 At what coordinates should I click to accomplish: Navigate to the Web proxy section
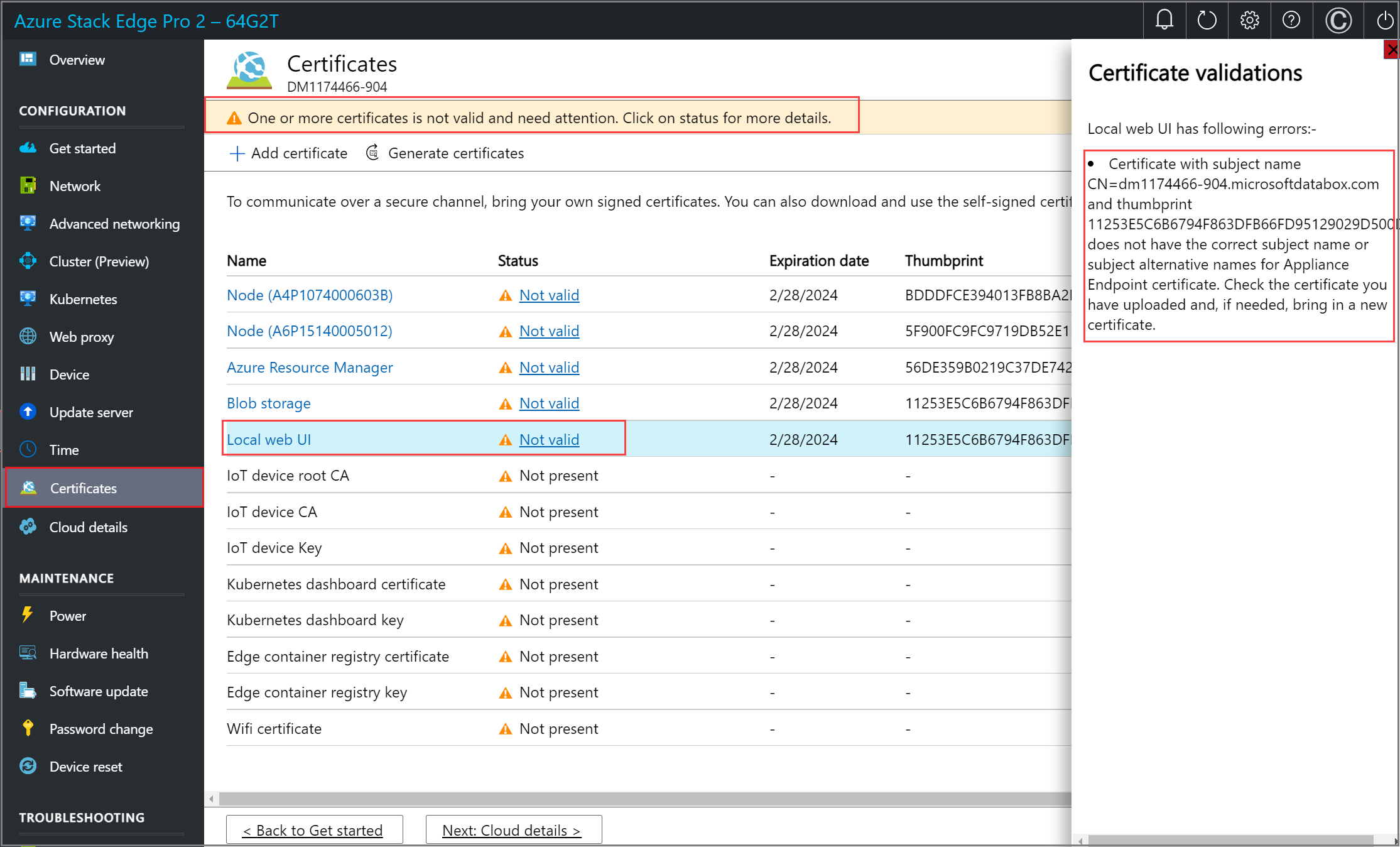click(81, 337)
